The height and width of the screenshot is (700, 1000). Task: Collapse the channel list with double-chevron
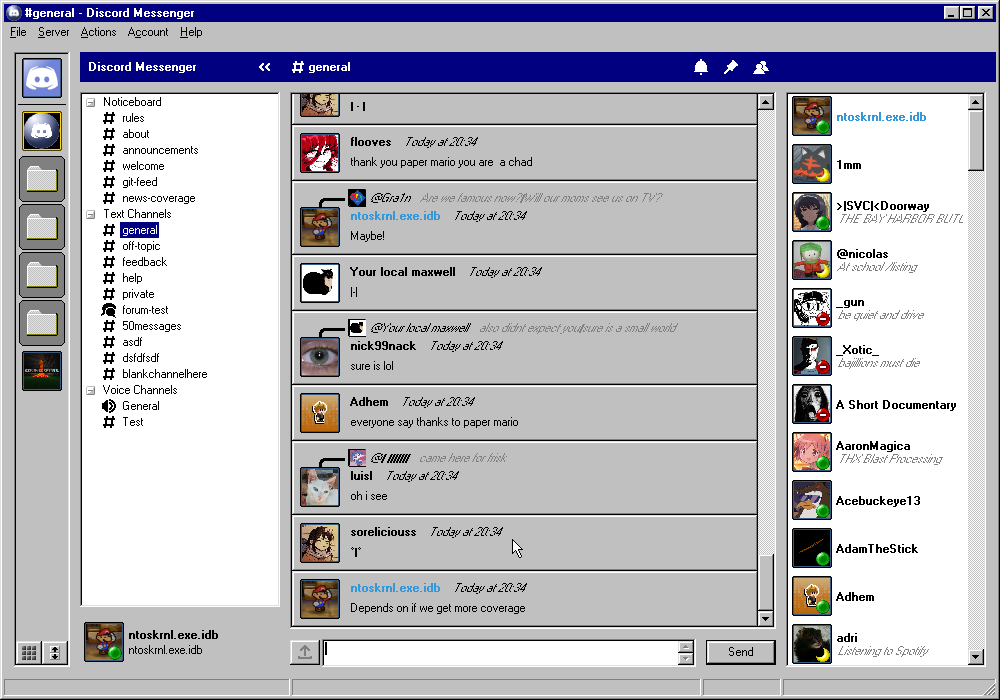[x=265, y=67]
